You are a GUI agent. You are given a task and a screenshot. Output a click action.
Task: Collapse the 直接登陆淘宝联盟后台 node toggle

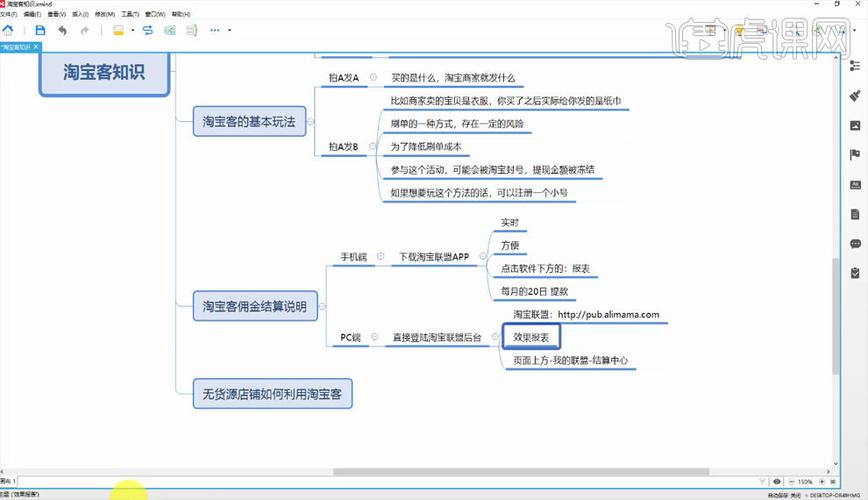[x=495, y=337]
